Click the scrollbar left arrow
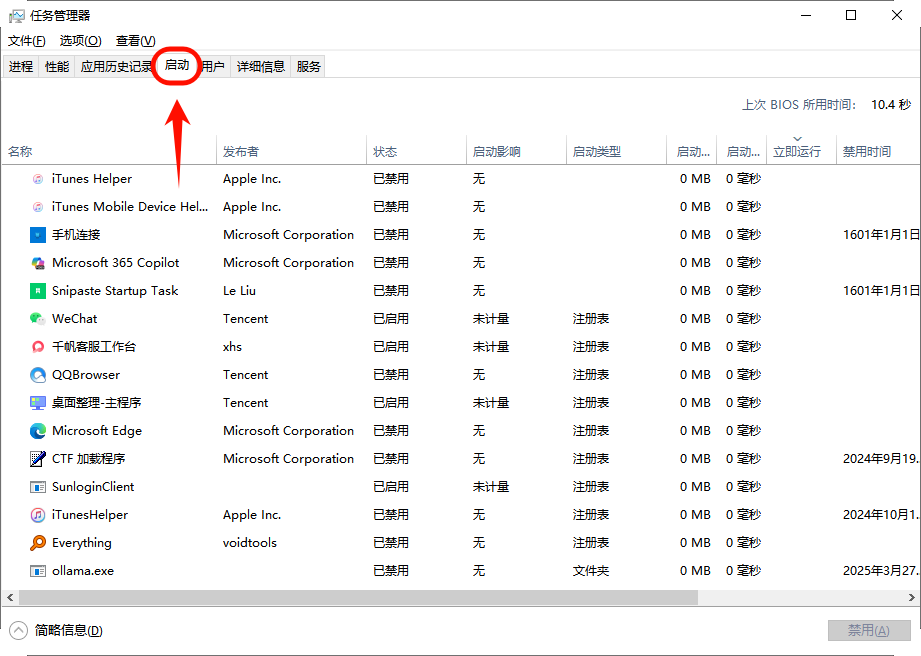Viewport: 921px width, 656px height. [x=10, y=597]
